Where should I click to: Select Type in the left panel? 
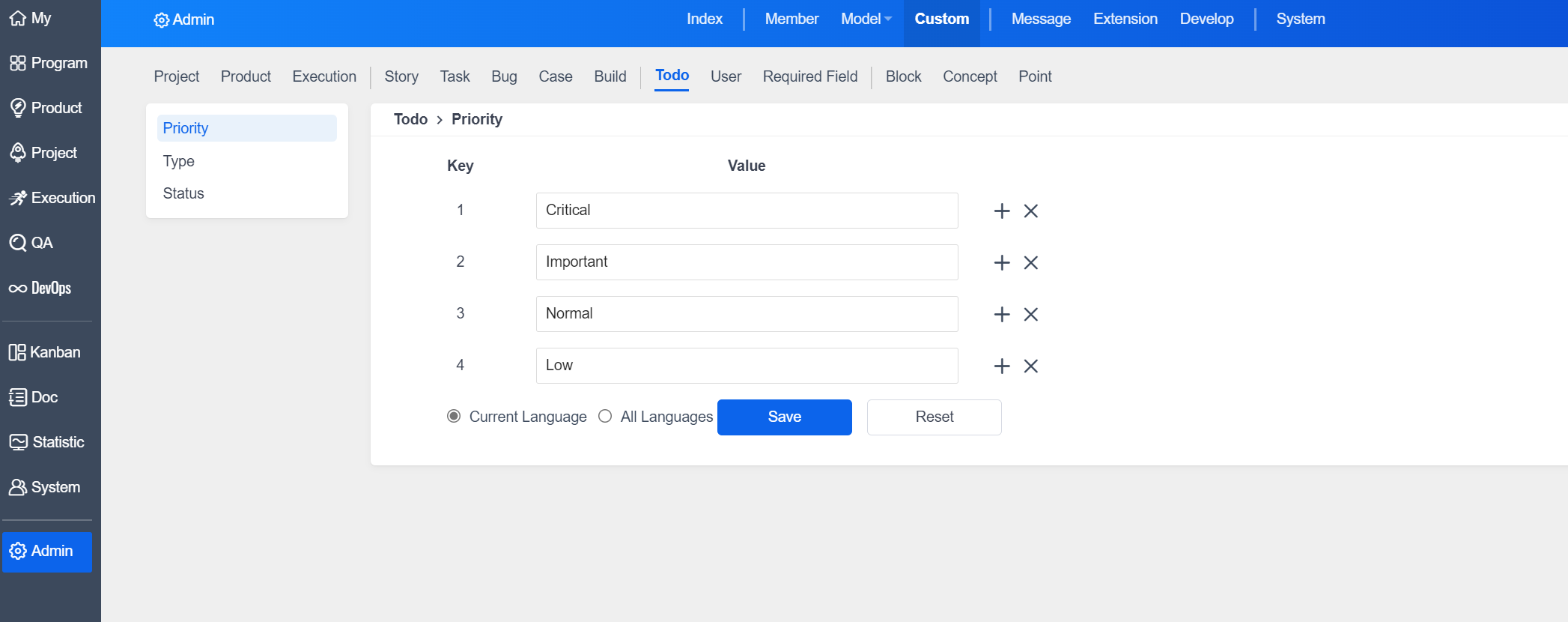tap(179, 161)
